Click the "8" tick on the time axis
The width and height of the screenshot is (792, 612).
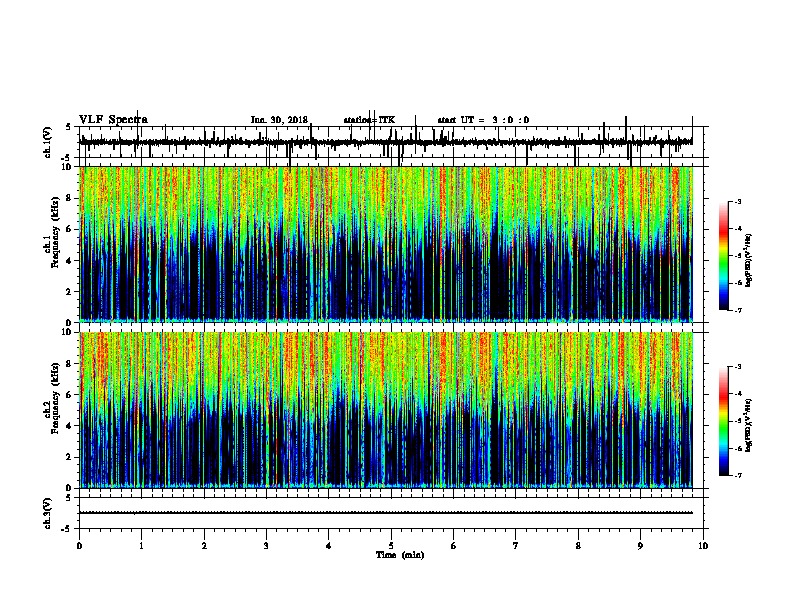pos(578,546)
